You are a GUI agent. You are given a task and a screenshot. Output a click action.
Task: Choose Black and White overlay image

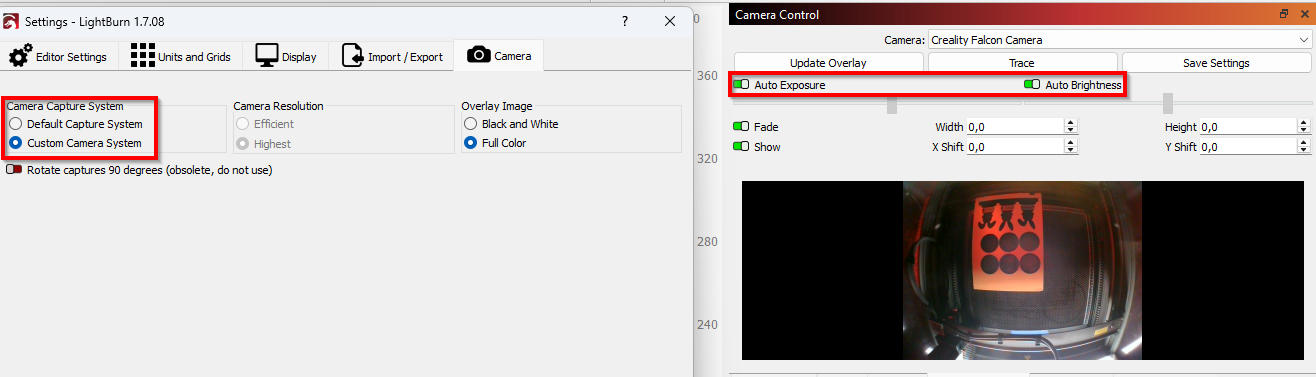(x=471, y=124)
